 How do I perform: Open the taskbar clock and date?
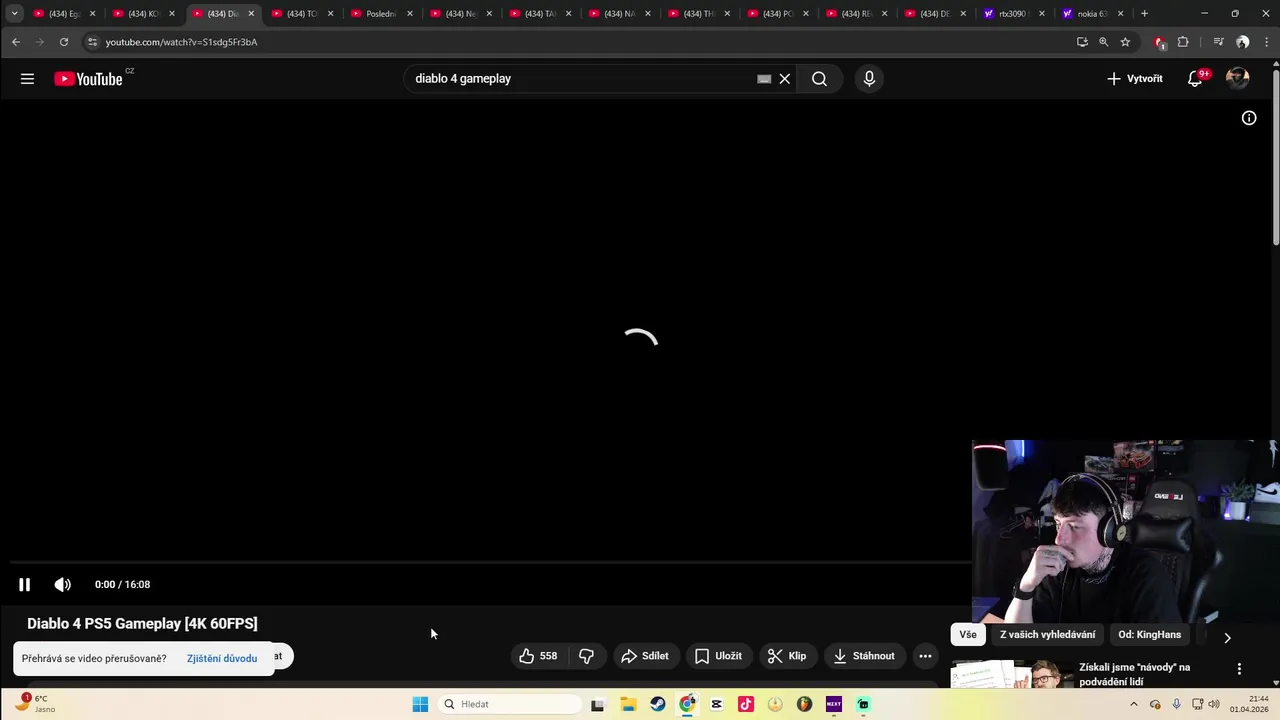tap(1250, 704)
